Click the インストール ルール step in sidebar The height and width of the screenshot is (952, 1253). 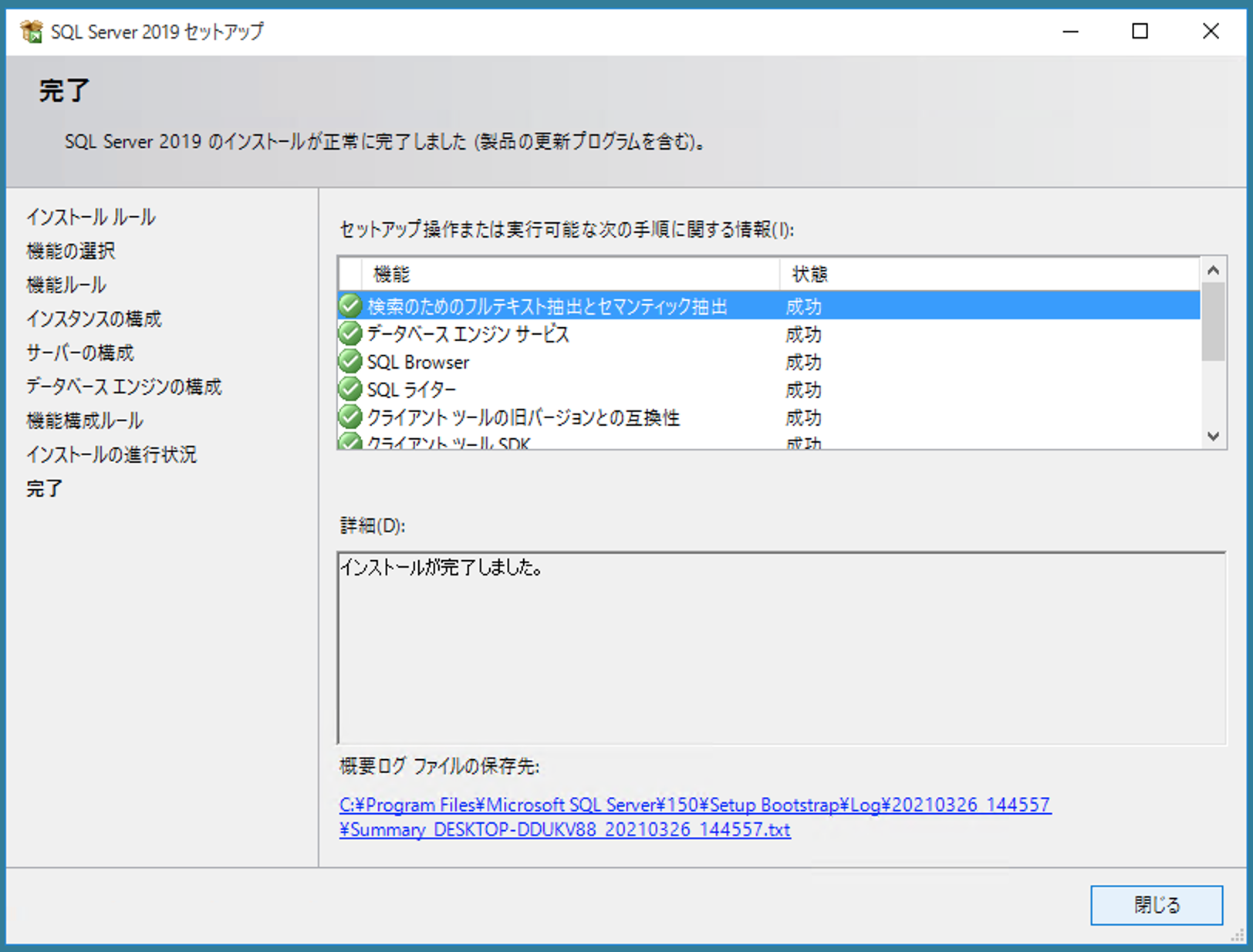[91, 217]
